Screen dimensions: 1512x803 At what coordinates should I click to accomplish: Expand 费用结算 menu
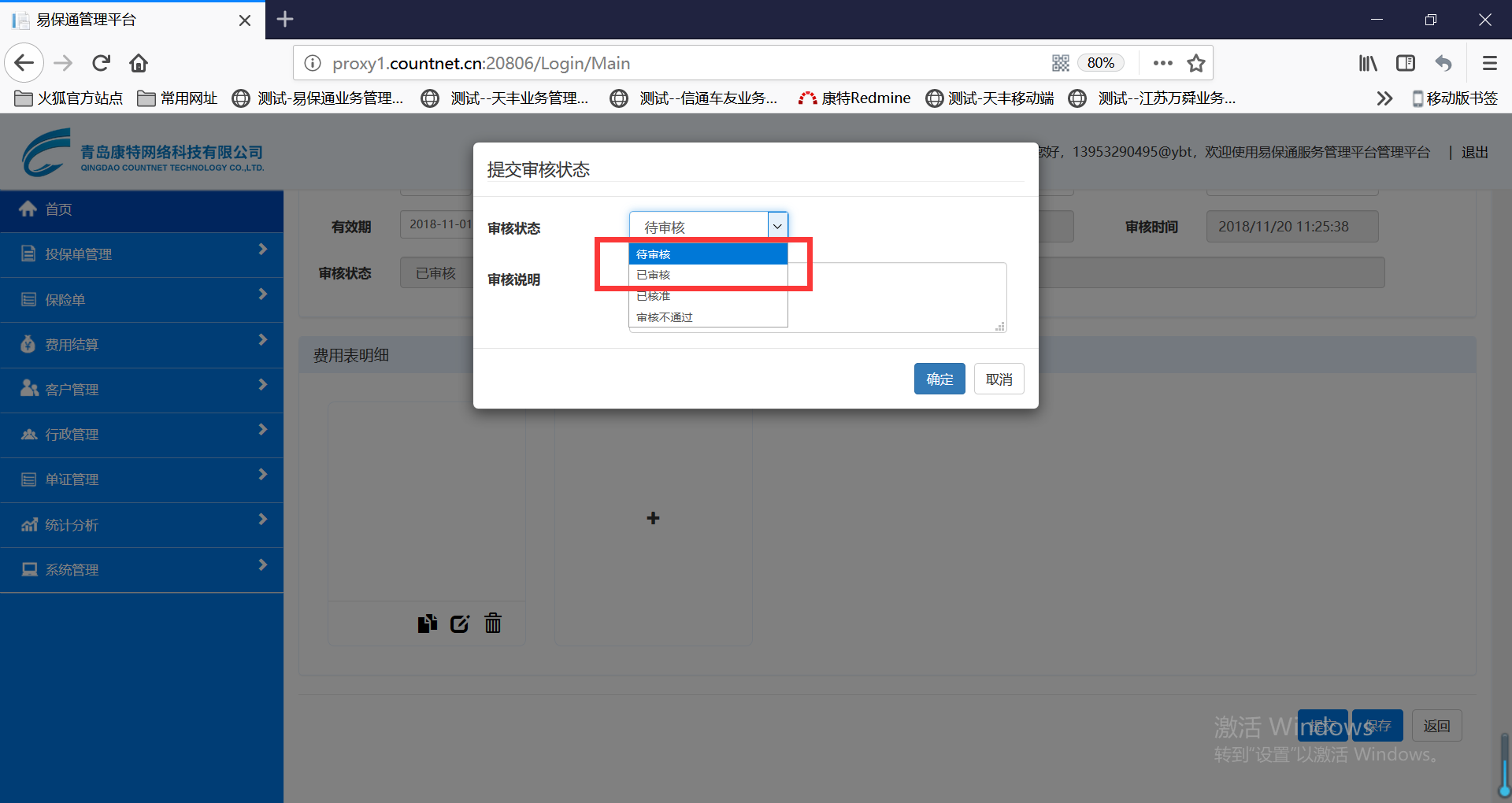coord(142,345)
